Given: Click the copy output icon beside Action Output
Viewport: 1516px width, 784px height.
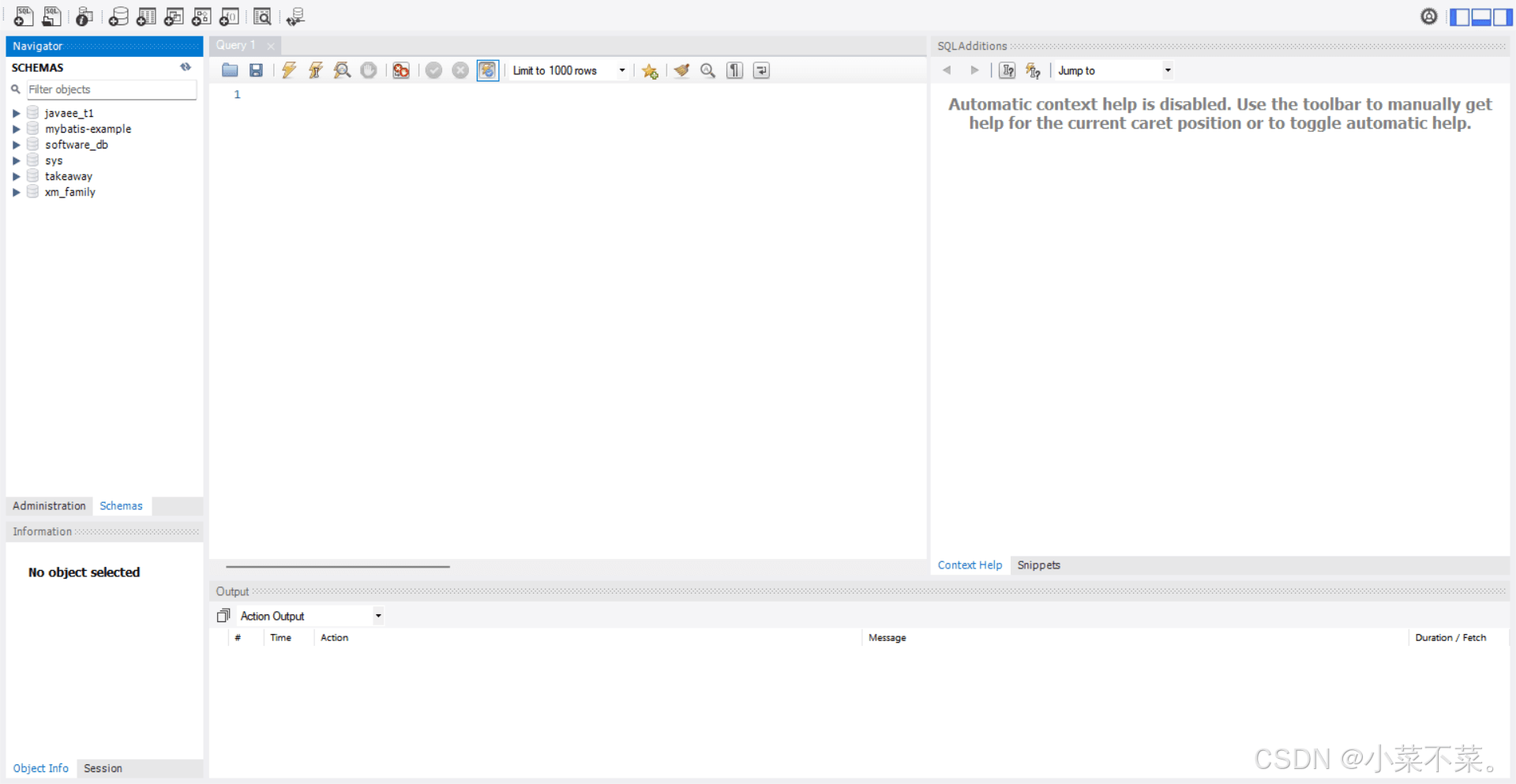Looking at the screenshot, I should pyautogui.click(x=223, y=615).
